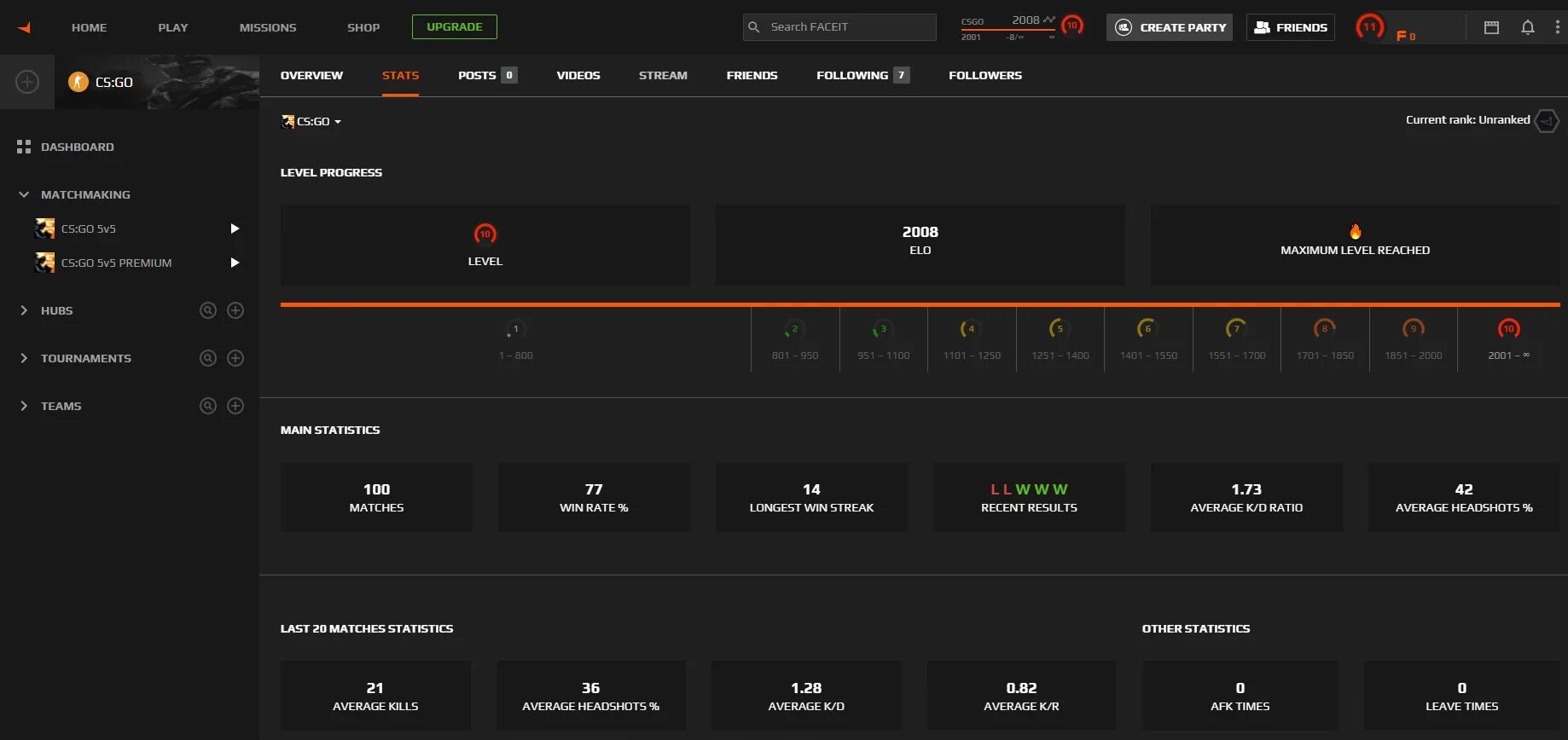Image resolution: width=1568 pixels, height=740 pixels.
Task: Open the three-dot more menu
Action: (x=1558, y=27)
